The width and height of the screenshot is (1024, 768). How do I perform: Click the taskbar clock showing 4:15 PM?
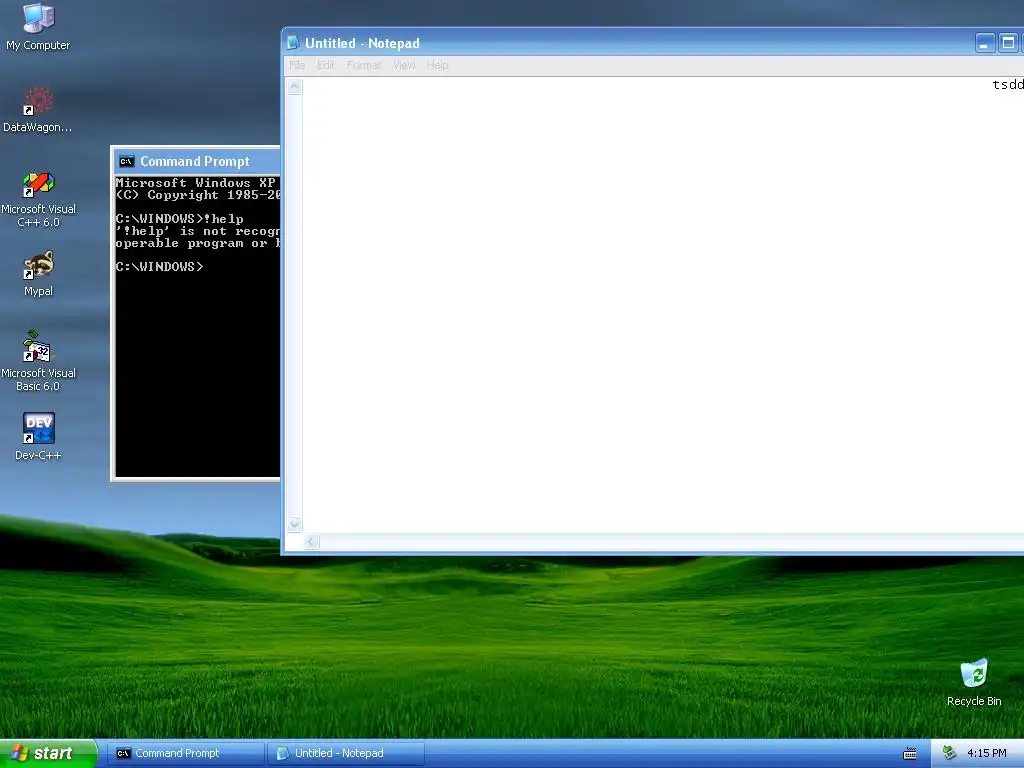(986, 753)
